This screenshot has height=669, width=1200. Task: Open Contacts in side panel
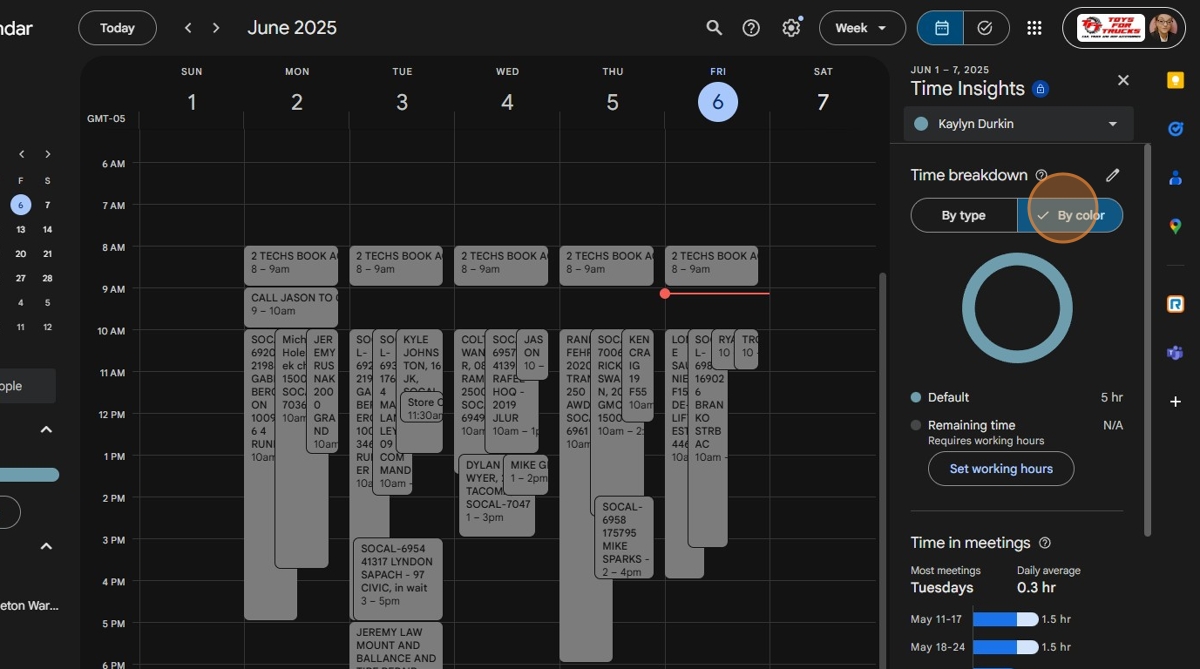point(1176,177)
